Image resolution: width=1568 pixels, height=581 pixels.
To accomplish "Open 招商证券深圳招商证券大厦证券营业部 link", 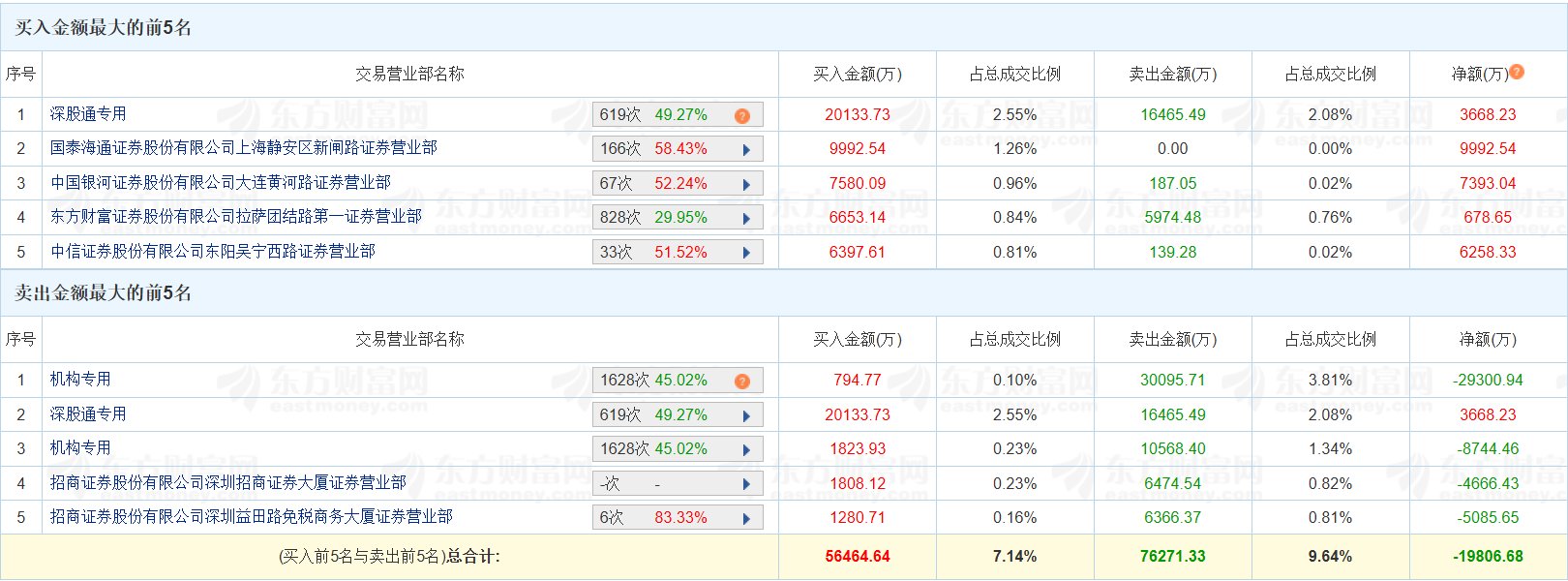I will (228, 482).
